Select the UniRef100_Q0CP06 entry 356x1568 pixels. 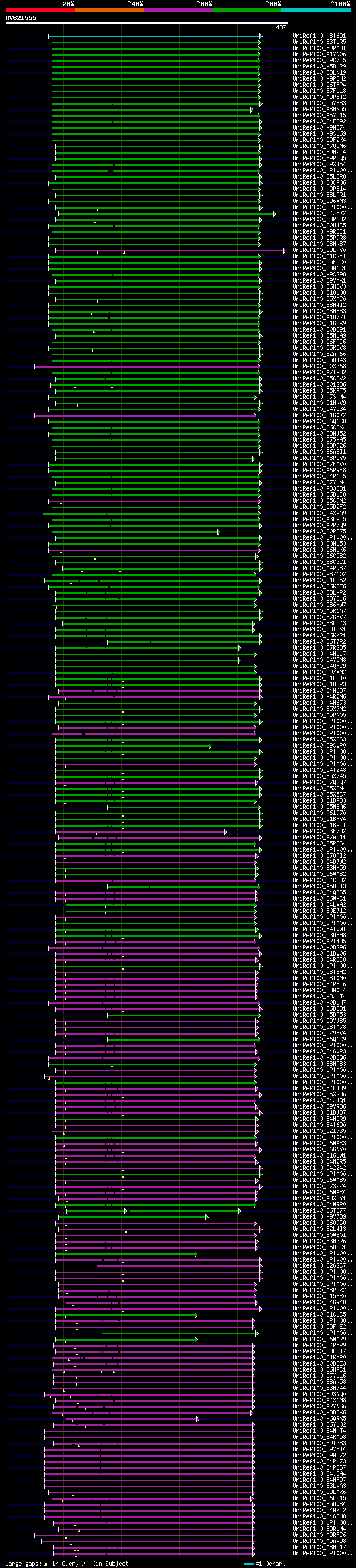319,182
